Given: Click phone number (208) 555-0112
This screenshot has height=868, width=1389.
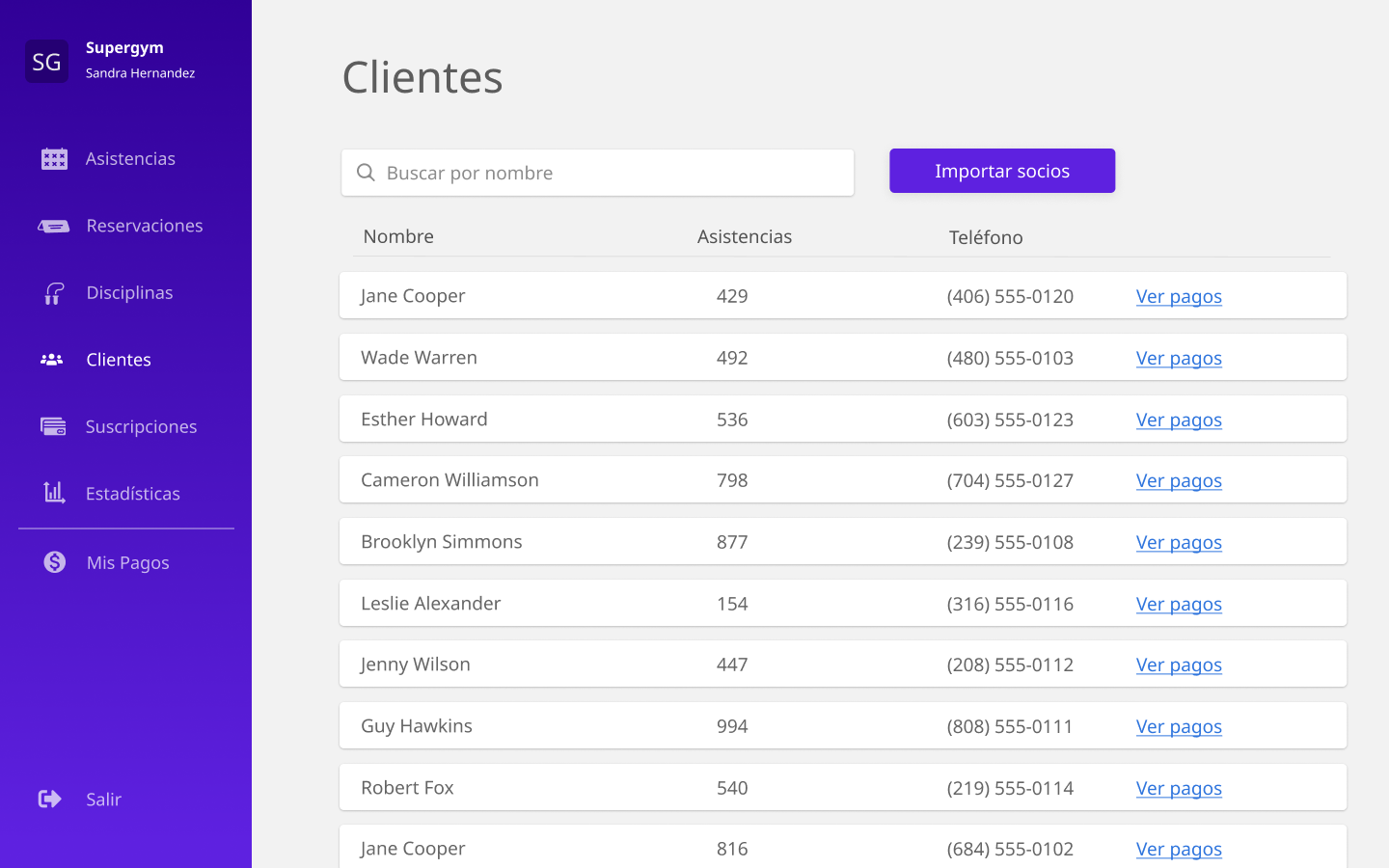Looking at the screenshot, I should (1010, 665).
